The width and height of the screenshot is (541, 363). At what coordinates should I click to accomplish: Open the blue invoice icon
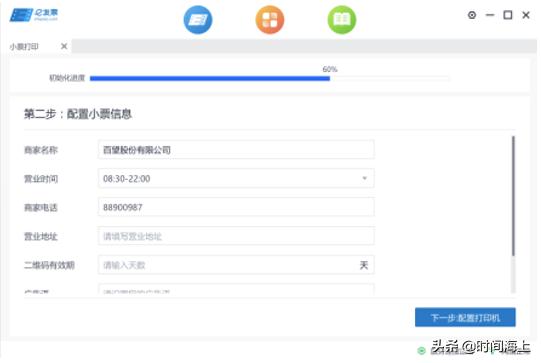tap(198, 20)
